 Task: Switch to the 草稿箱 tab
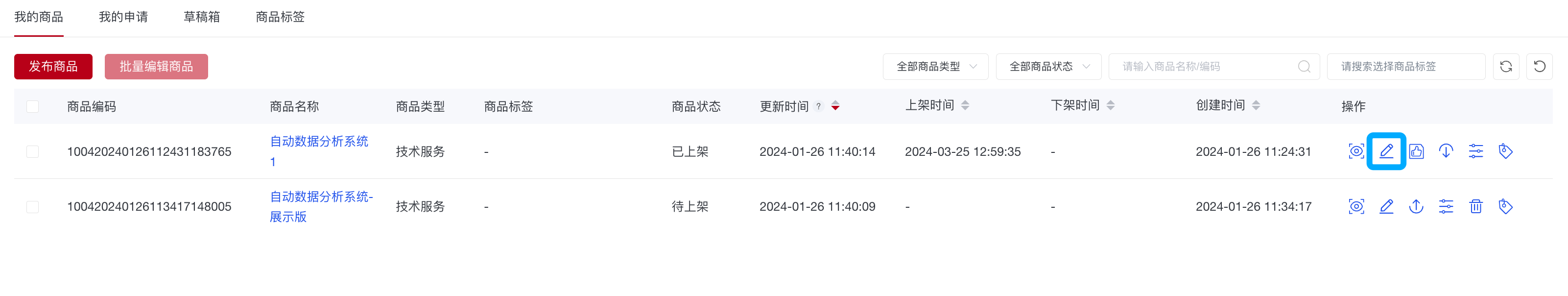click(201, 17)
